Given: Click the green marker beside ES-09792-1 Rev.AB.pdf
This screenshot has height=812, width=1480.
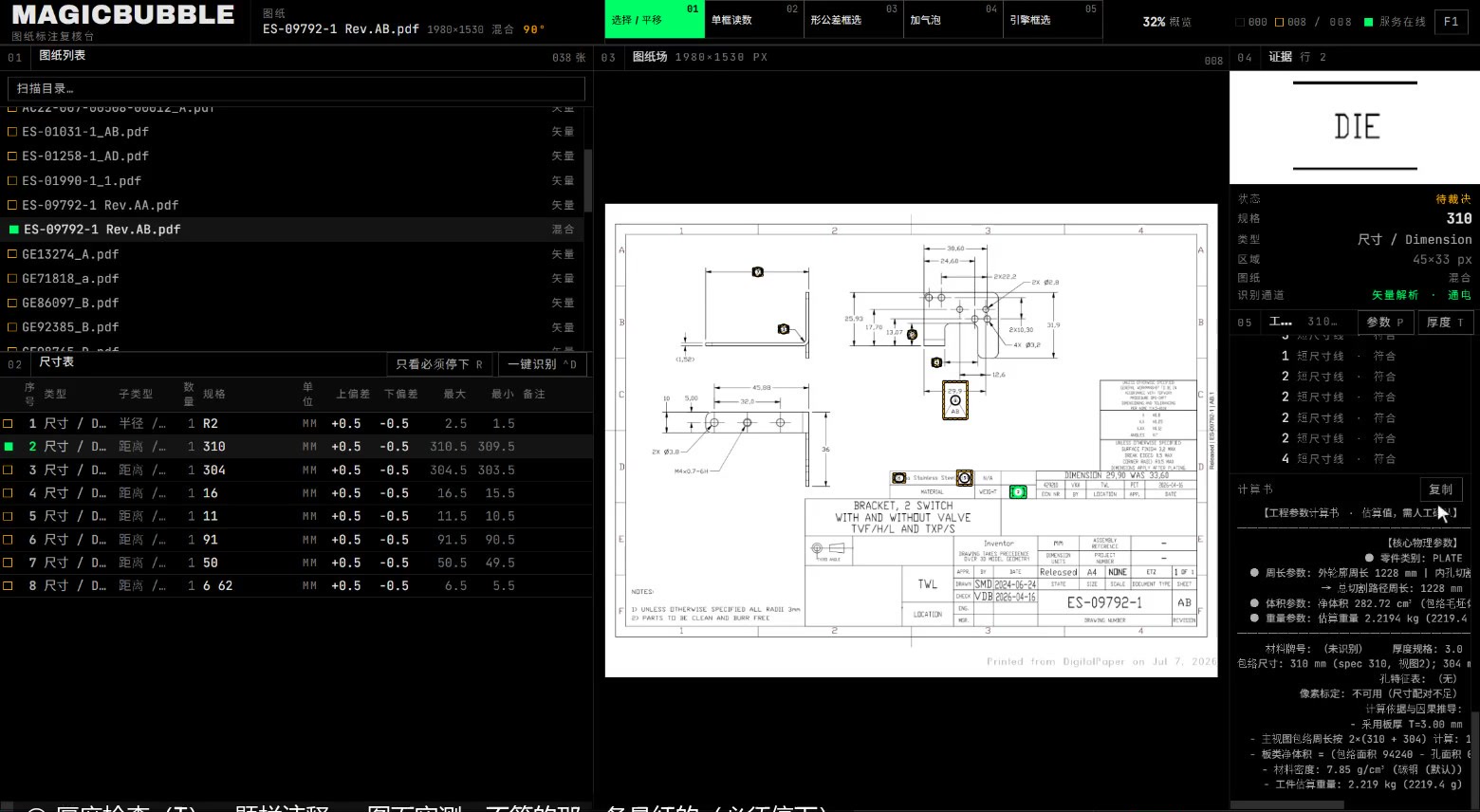Looking at the screenshot, I should (x=13, y=230).
